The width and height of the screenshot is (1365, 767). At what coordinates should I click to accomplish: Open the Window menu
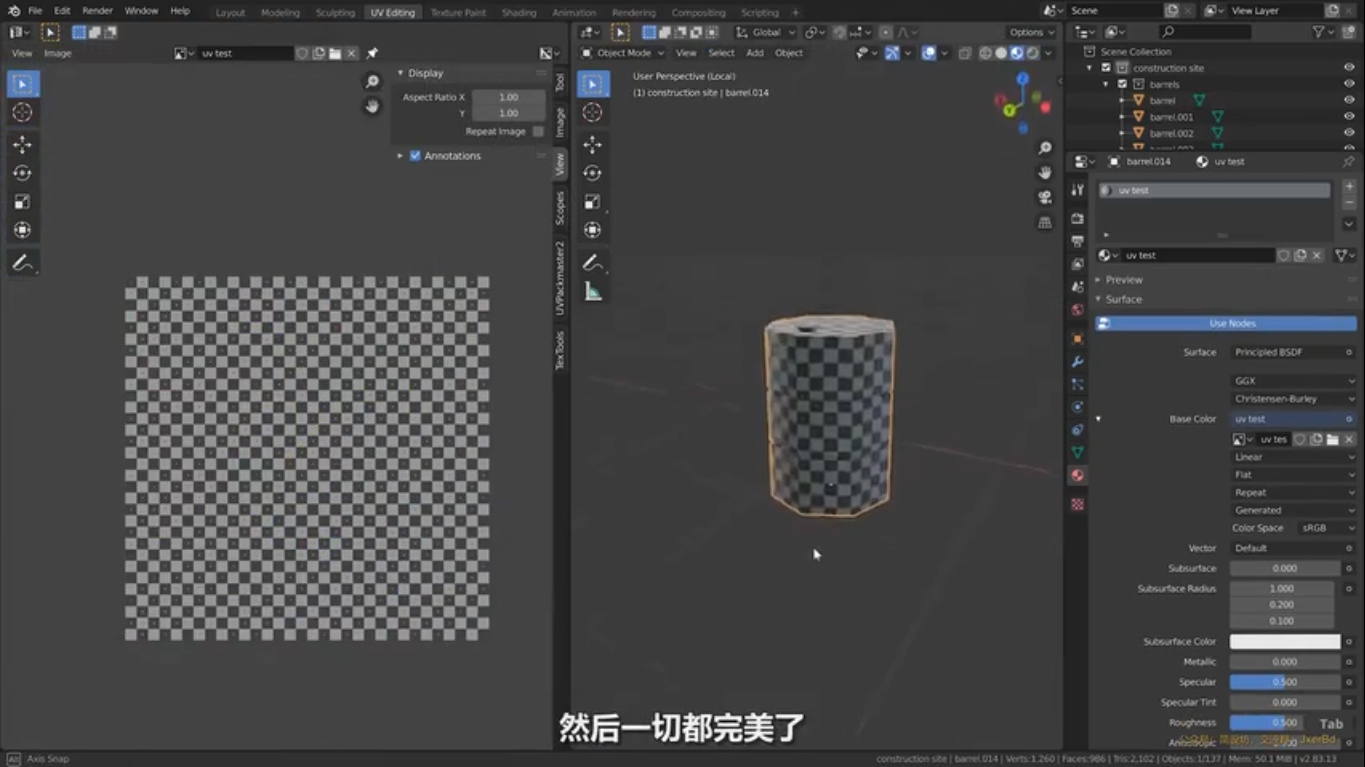click(x=141, y=11)
